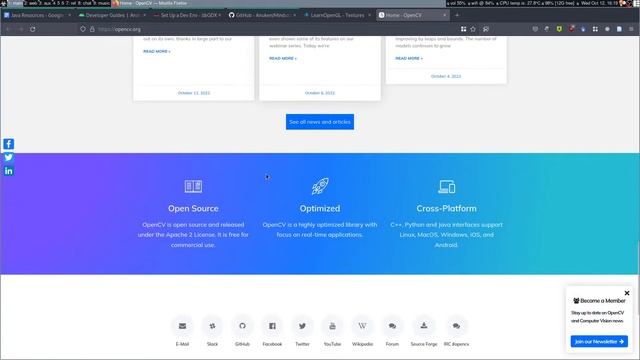This screenshot has height=360, width=640.
Task: Open the E-Mail contact icon
Action: (182, 326)
